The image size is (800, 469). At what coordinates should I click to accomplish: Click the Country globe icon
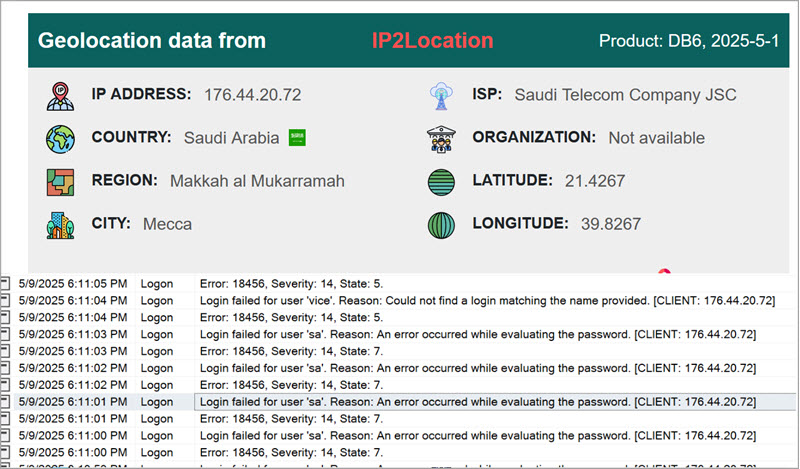(x=60, y=138)
